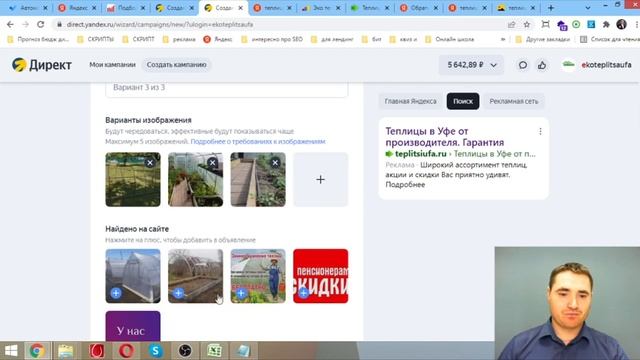The width and height of the screenshot is (640, 360).
Task: Open the chat message icon in header
Action: click(523, 65)
